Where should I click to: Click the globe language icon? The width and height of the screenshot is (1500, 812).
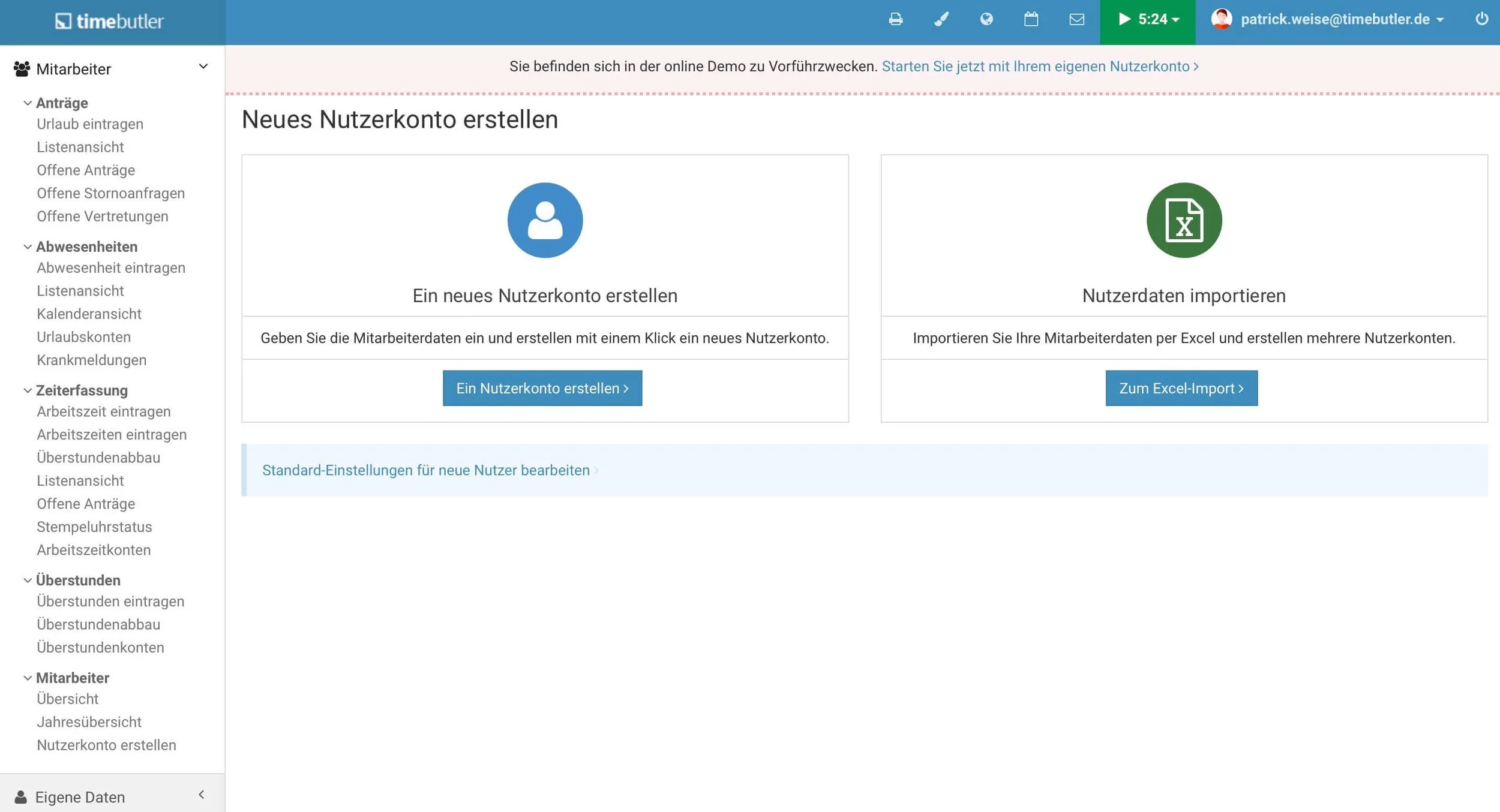[986, 20]
